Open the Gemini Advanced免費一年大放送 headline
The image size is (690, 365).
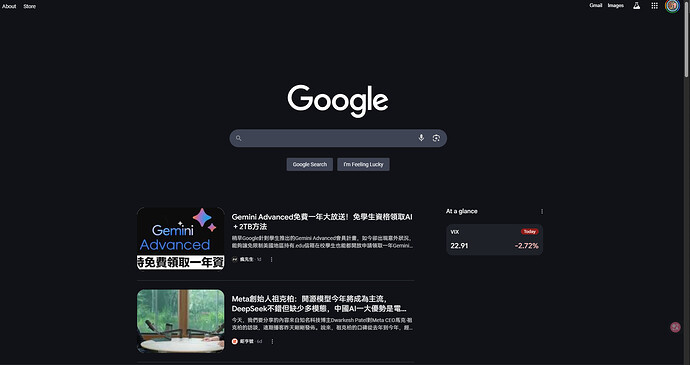[322, 221]
